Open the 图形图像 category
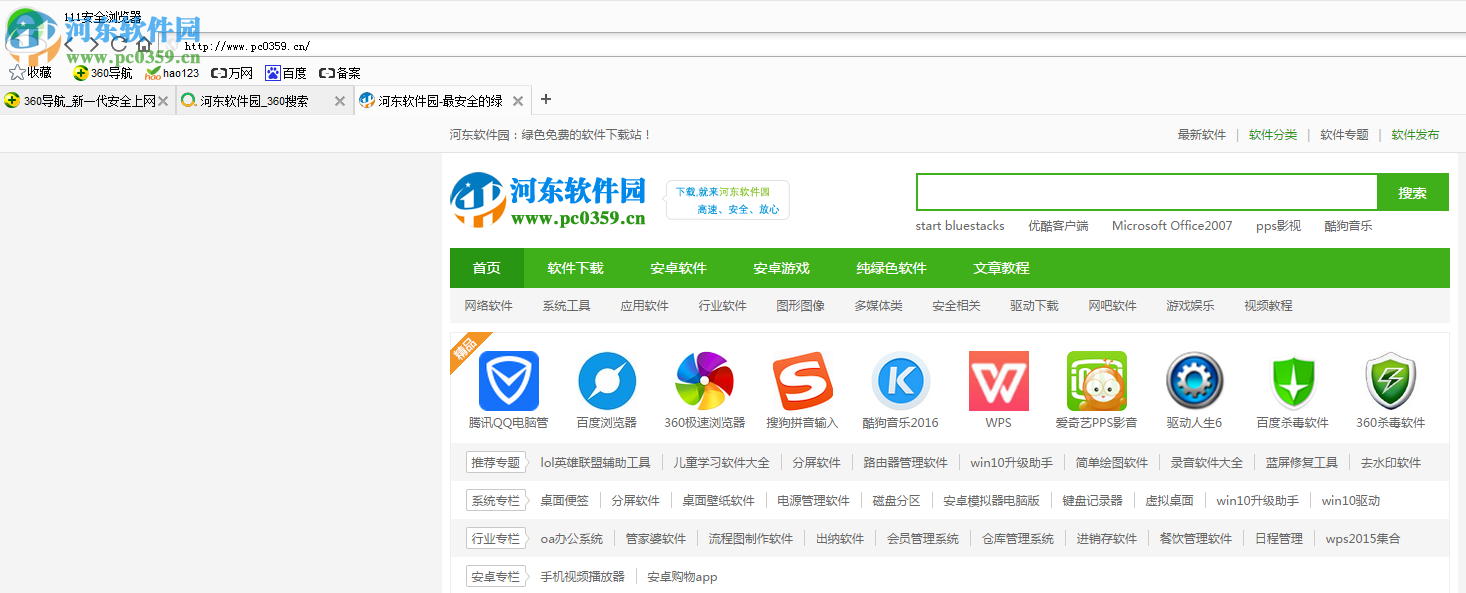The height and width of the screenshot is (593, 1466). (801, 306)
